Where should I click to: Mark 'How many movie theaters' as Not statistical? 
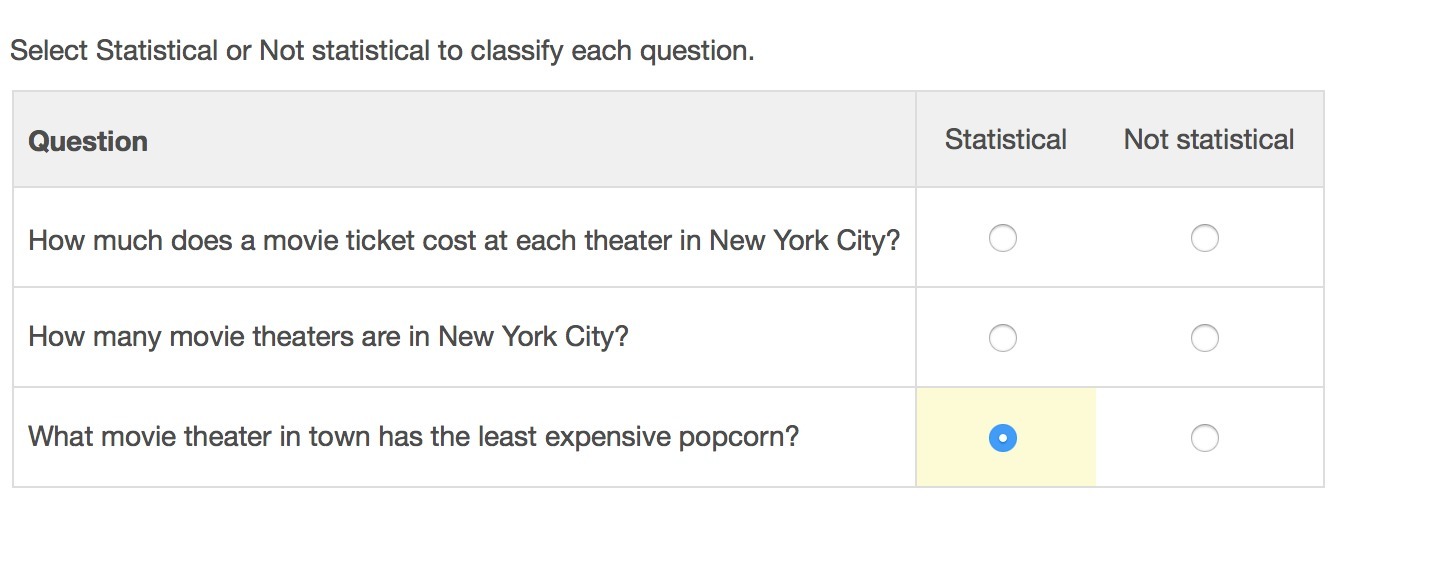pyautogui.click(x=1204, y=338)
